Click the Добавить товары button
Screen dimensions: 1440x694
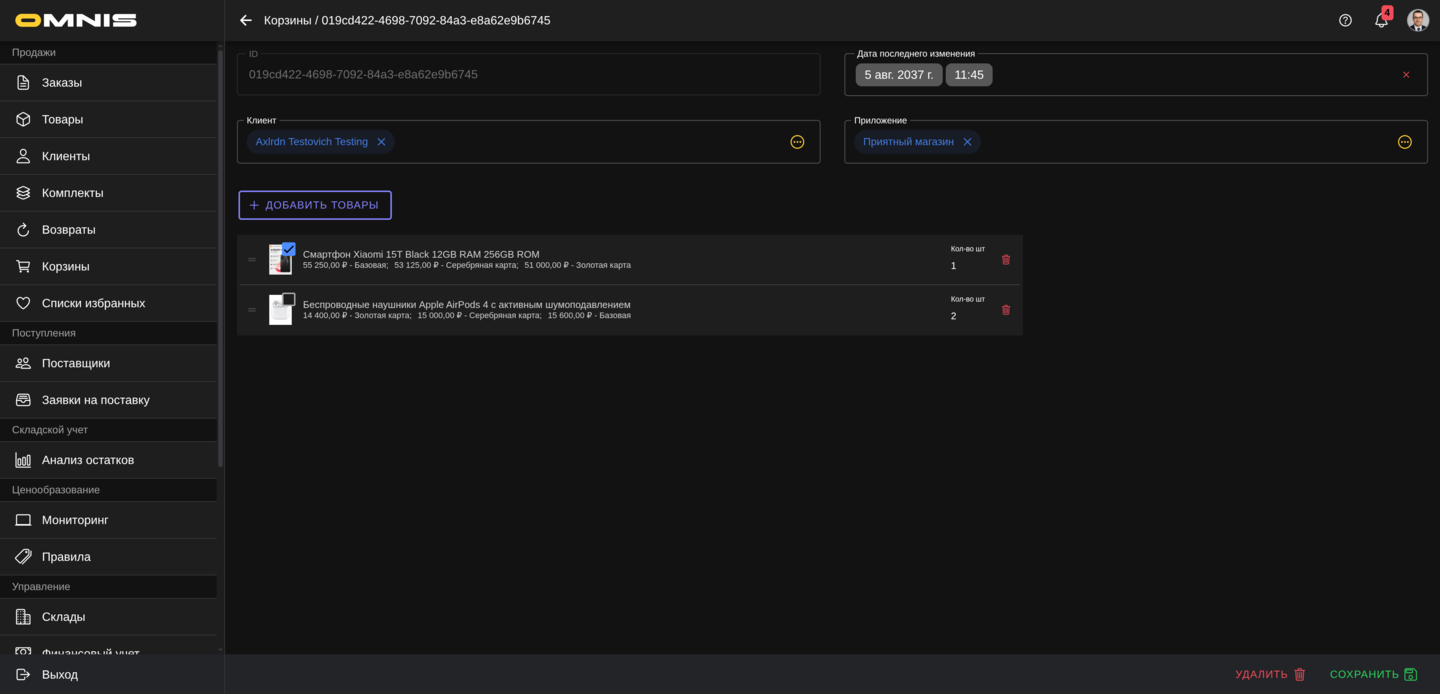[x=315, y=205]
